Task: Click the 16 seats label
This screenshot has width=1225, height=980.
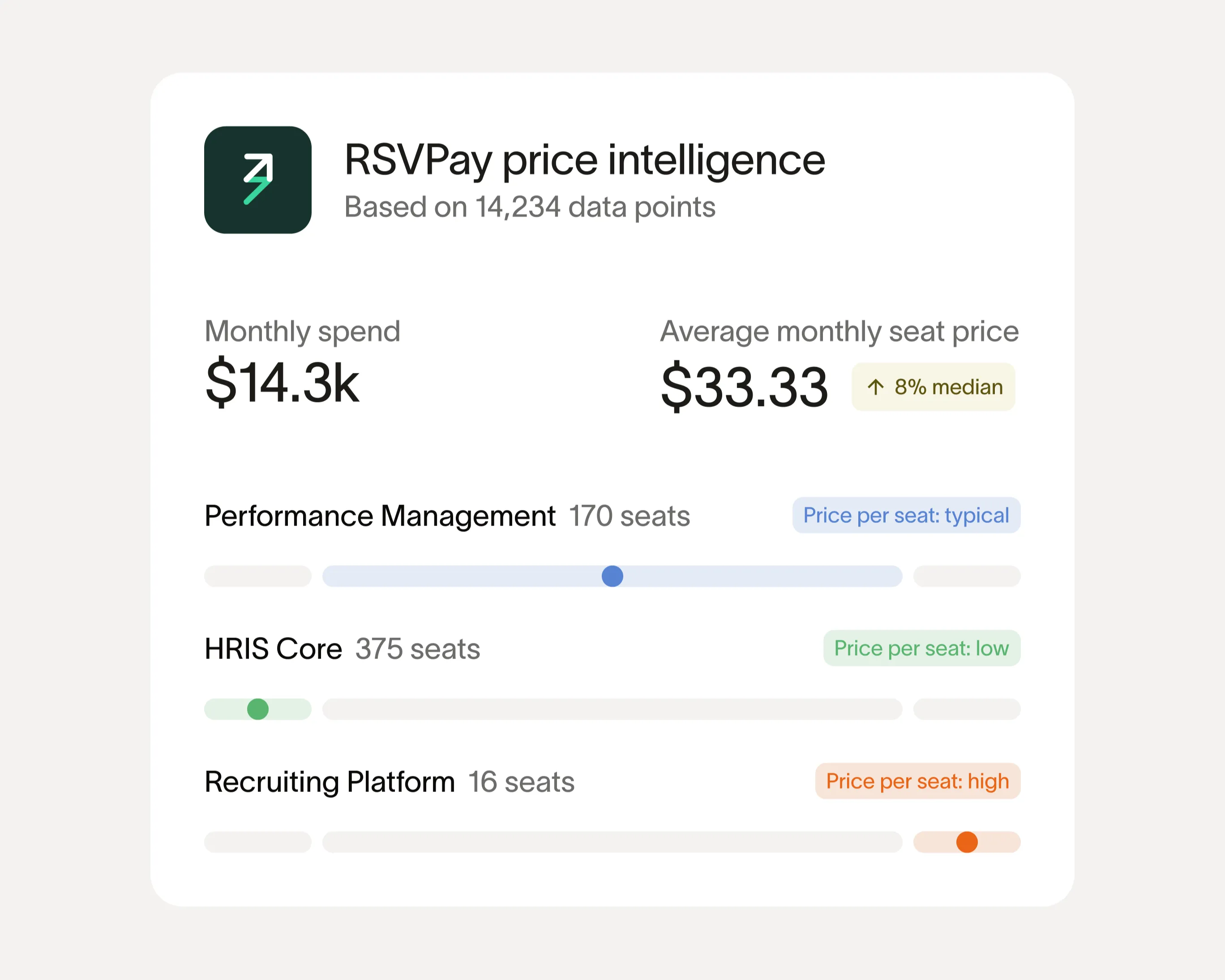Action: pos(521,782)
